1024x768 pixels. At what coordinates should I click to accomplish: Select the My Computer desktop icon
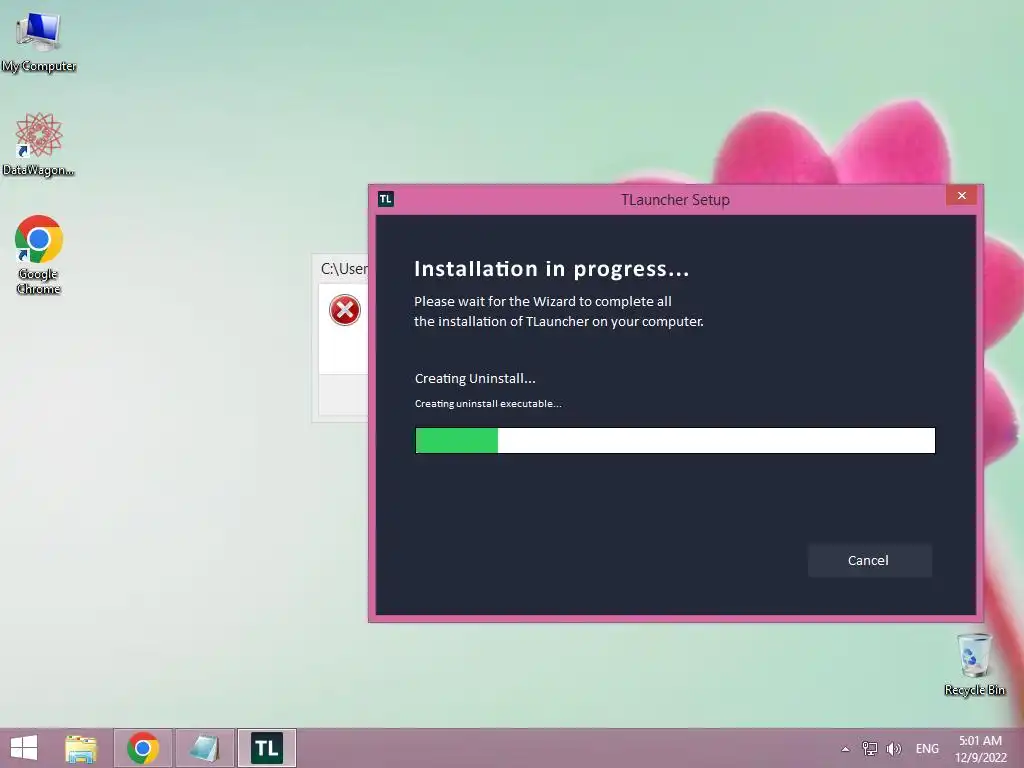[39, 42]
